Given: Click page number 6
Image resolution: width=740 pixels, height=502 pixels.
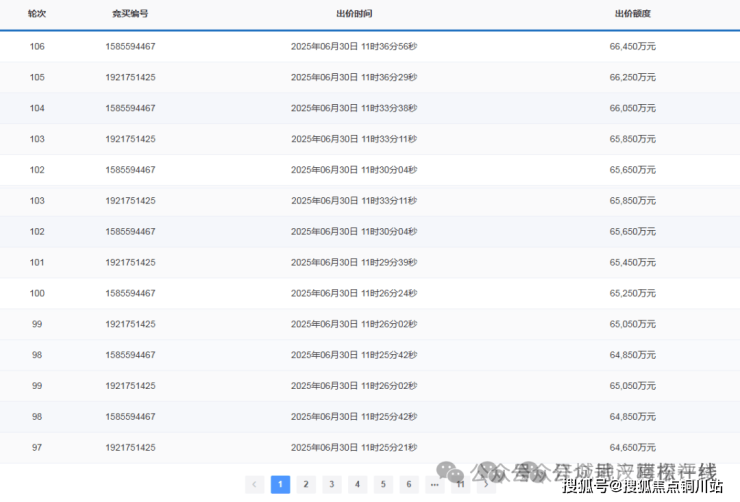Looking at the screenshot, I should click(408, 484).
